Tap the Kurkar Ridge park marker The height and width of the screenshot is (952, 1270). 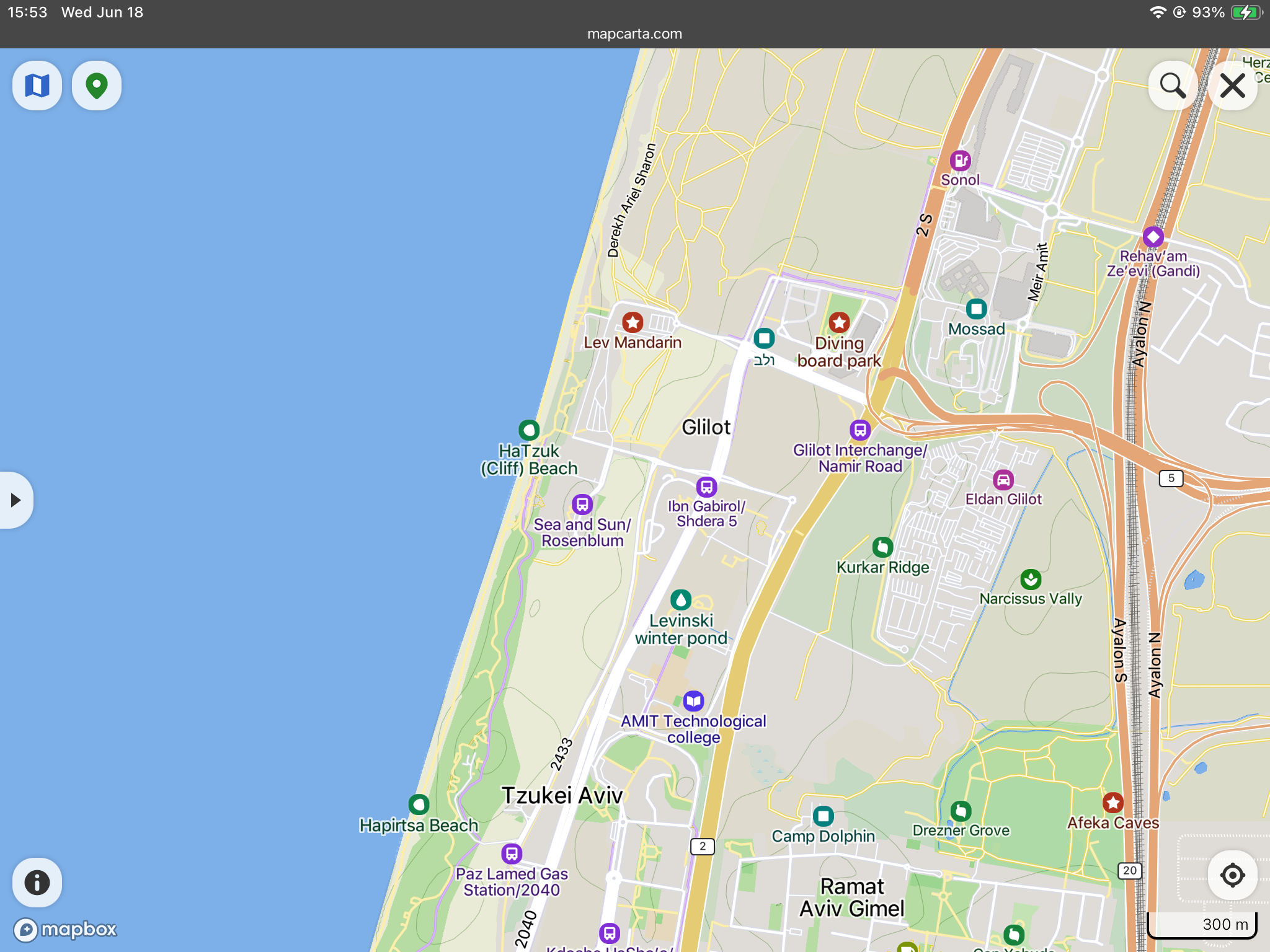tap(882, 547)
